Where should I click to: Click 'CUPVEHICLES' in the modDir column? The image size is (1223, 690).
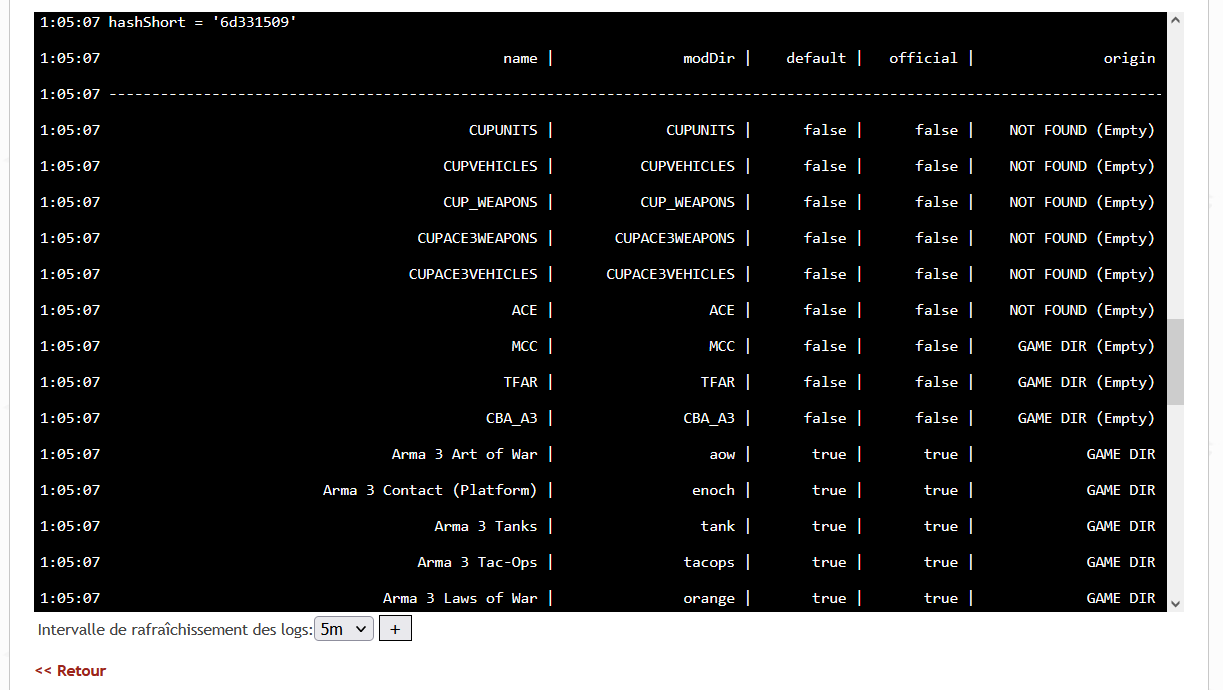[687, 166]
